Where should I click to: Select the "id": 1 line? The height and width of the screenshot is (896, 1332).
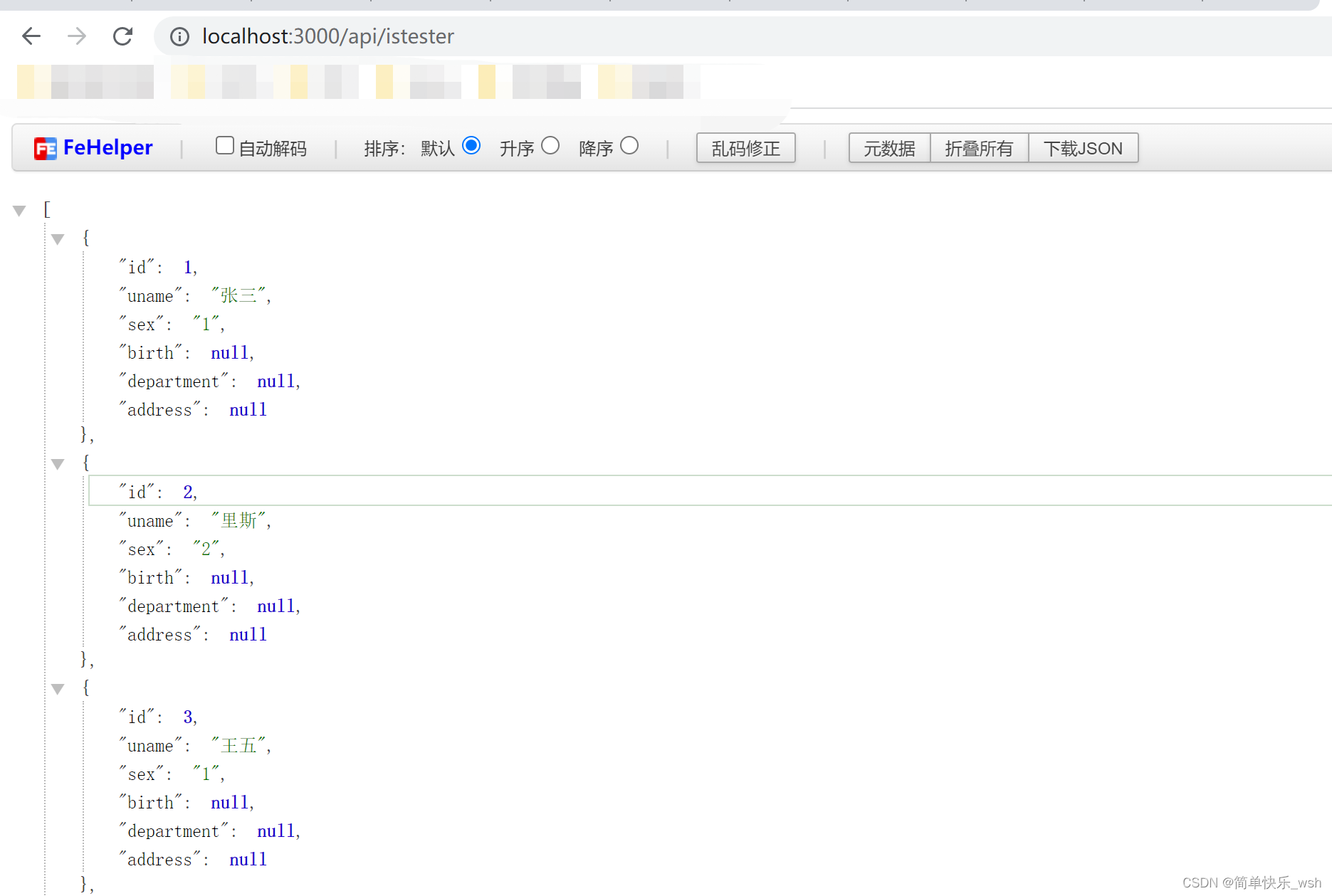158,267
